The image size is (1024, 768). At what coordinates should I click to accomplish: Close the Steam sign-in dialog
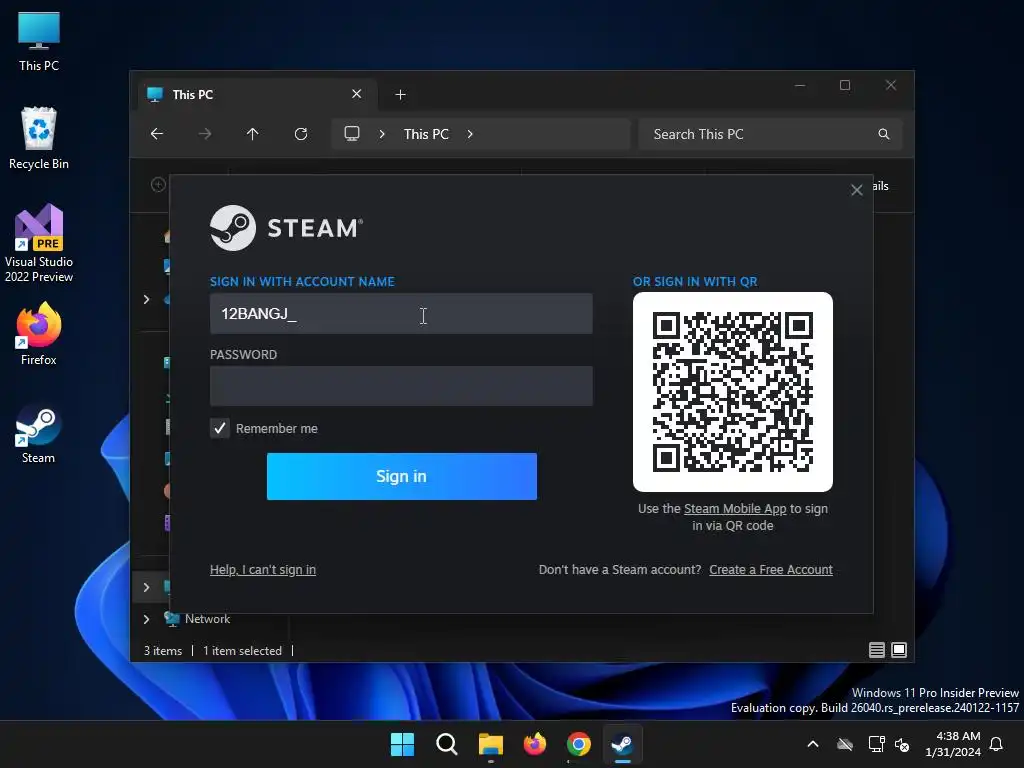tap(857, 190)
